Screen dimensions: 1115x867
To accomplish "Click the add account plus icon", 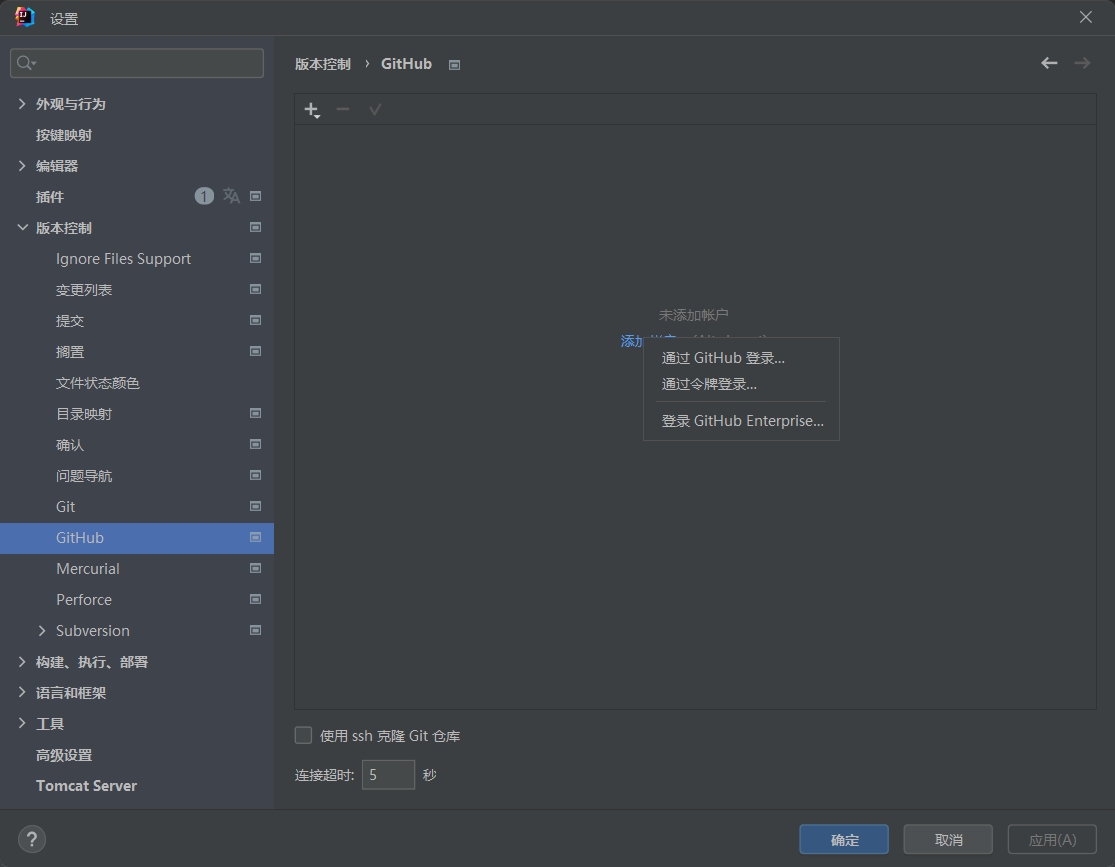I will [312, 110].
